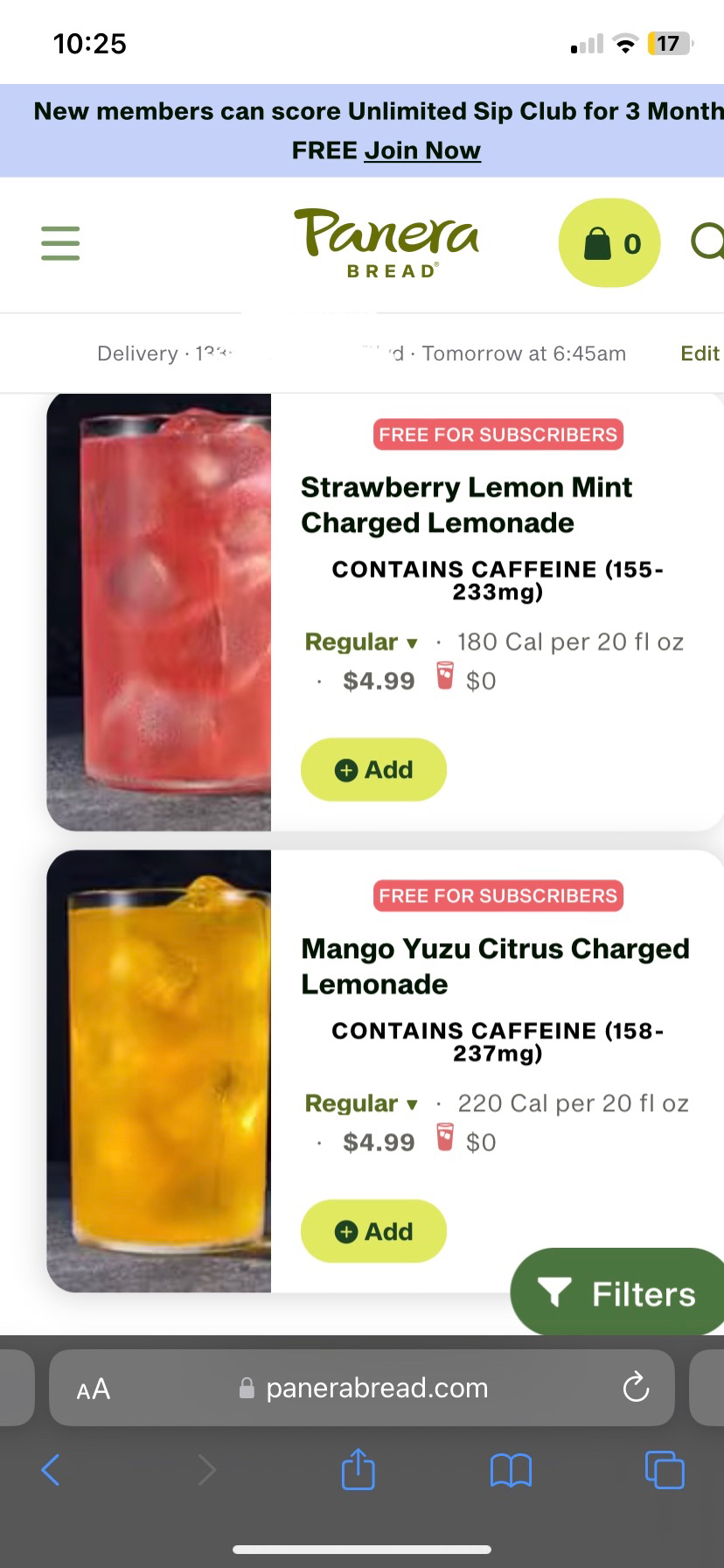Open the hamburger navigation menu
This screenshot has width=724, height=1568.
pyautogui.click(x=60, y=242)
